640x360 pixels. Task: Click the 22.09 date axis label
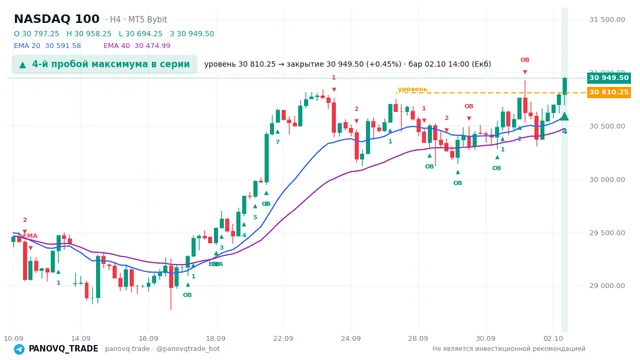pyautogui.click(x=283, y=338)
